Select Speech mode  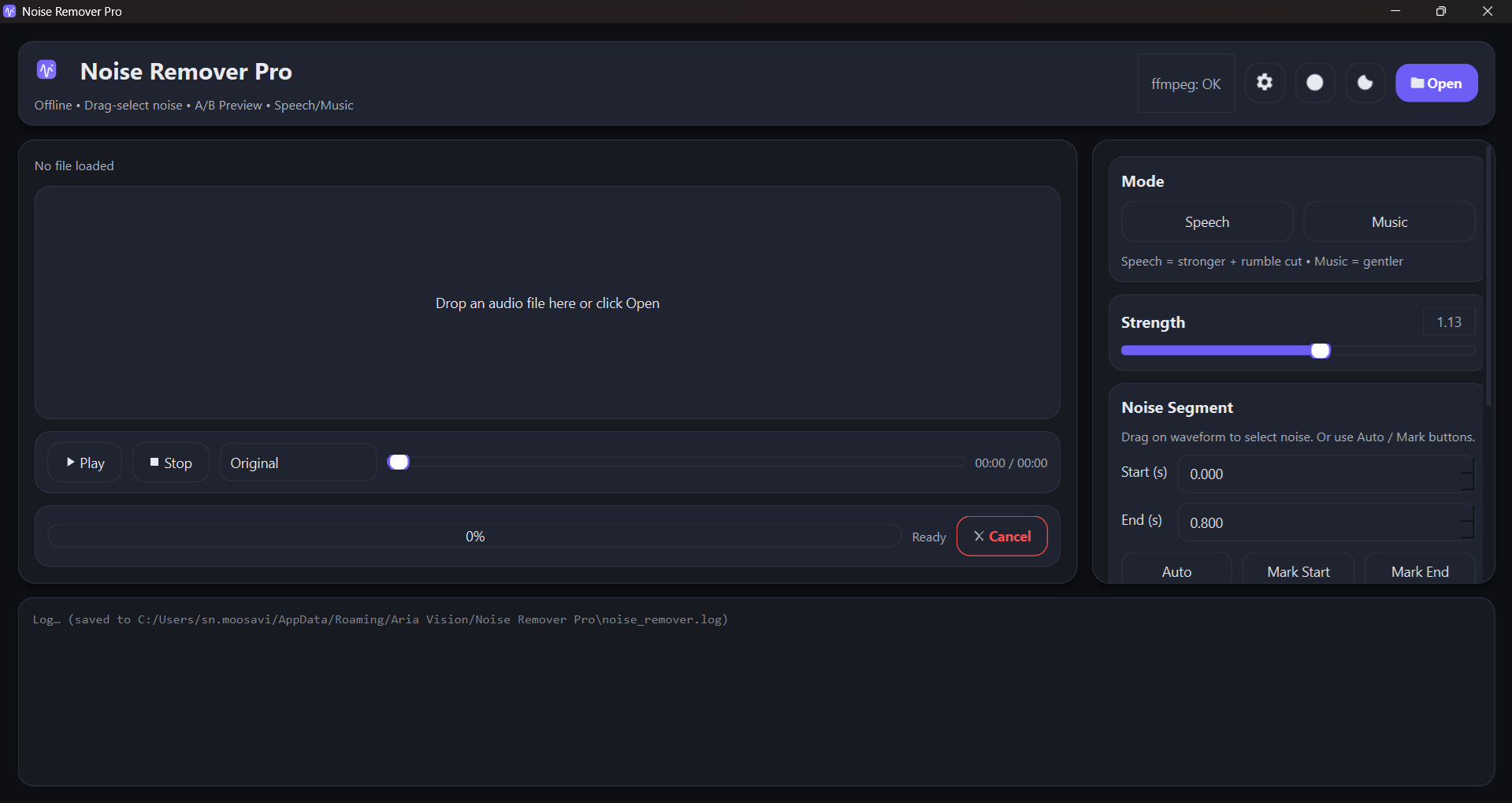(x=1206, y=221)
